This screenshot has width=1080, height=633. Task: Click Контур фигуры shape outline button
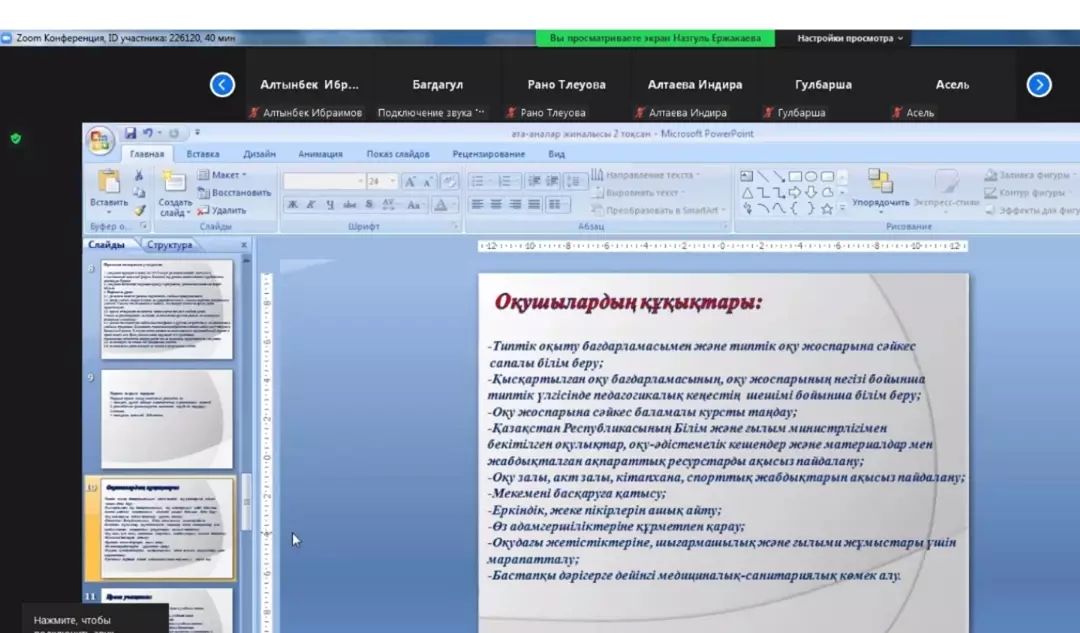pos(1026,193)
